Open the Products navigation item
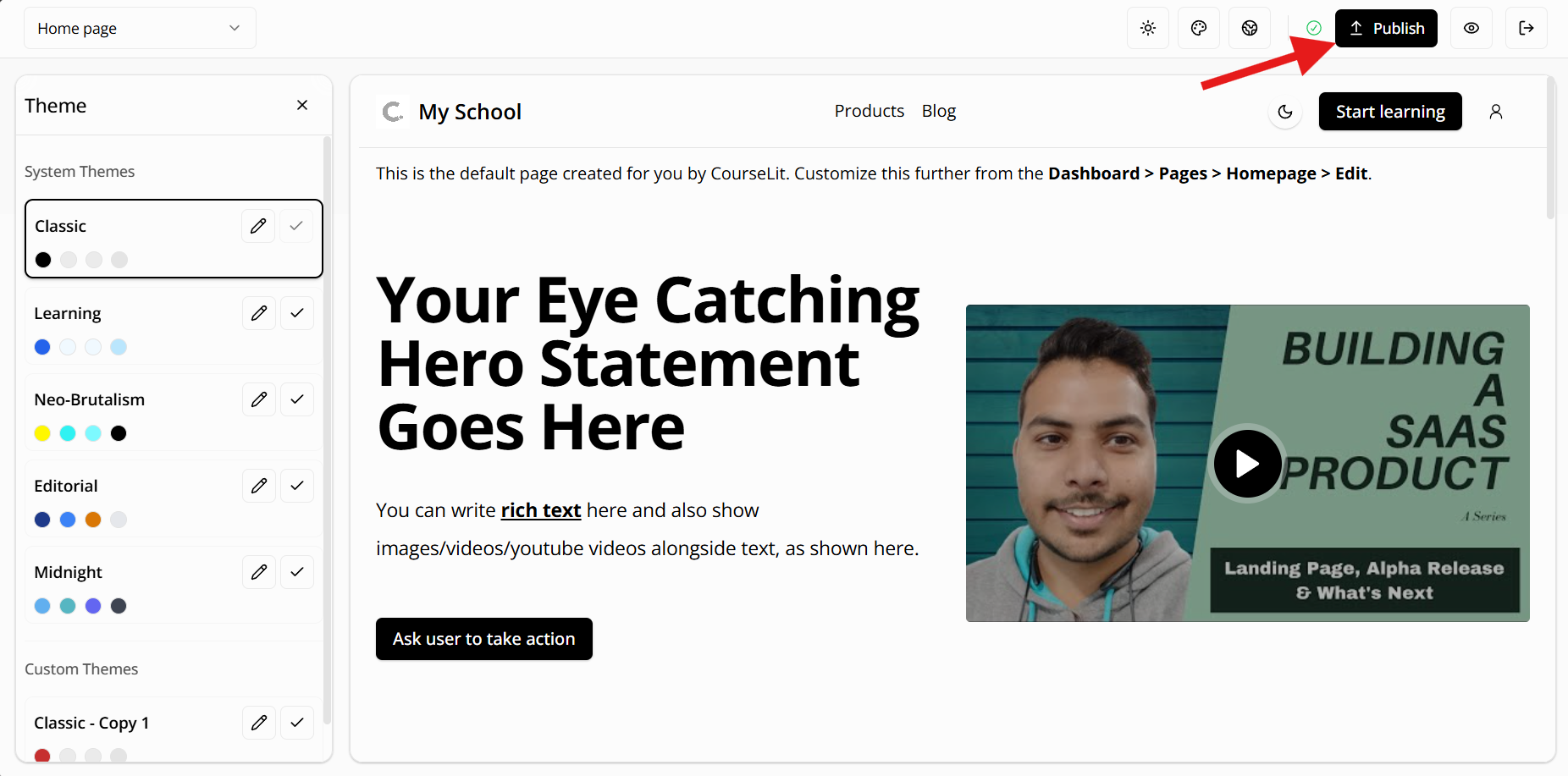 pyautogui.click(x=869, y=110)
